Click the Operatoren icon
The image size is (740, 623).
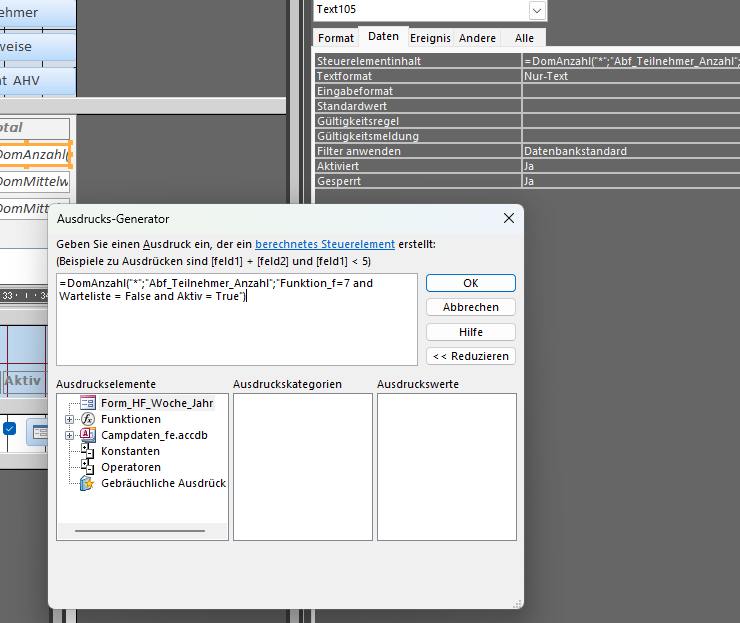pos(87,467)
